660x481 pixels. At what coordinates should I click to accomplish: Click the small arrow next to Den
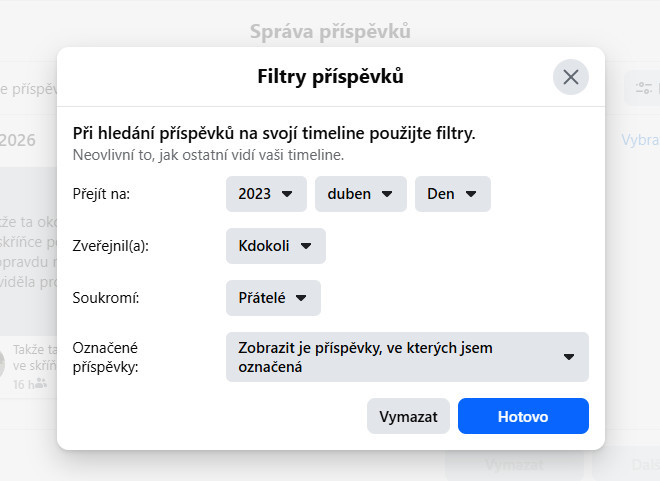tap(471, 194)
